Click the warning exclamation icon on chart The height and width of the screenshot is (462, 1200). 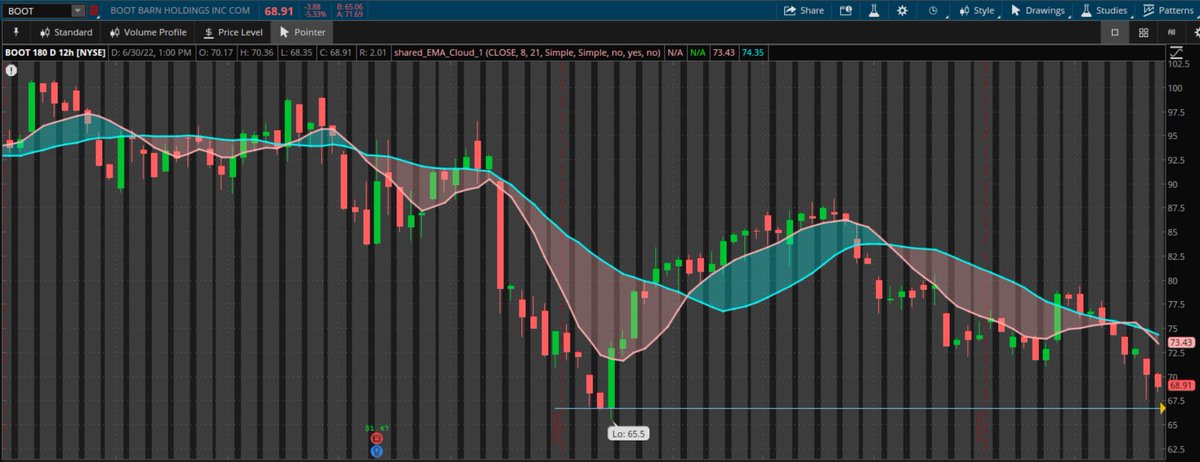11,70
